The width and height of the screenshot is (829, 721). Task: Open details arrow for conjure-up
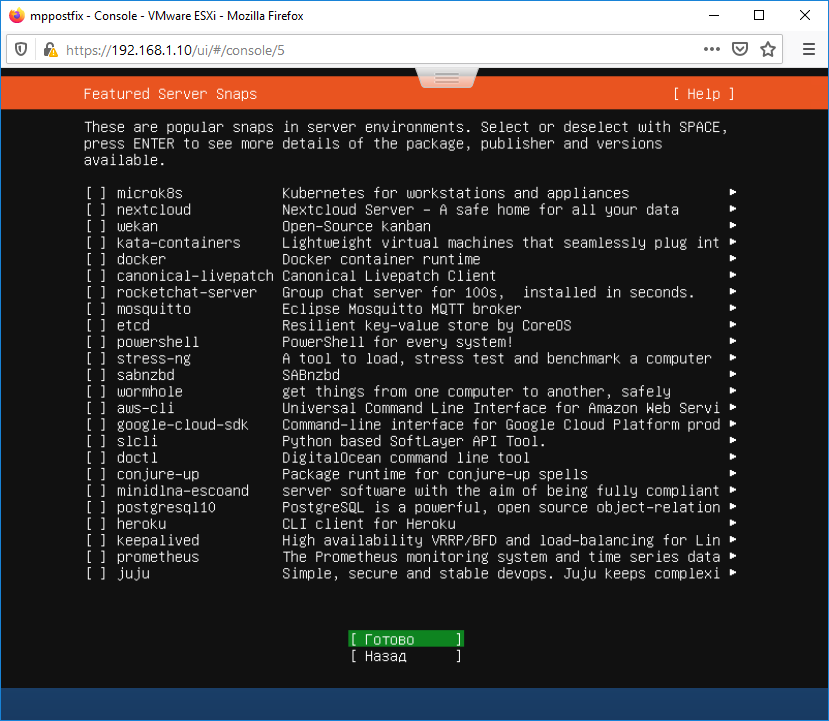733,473
